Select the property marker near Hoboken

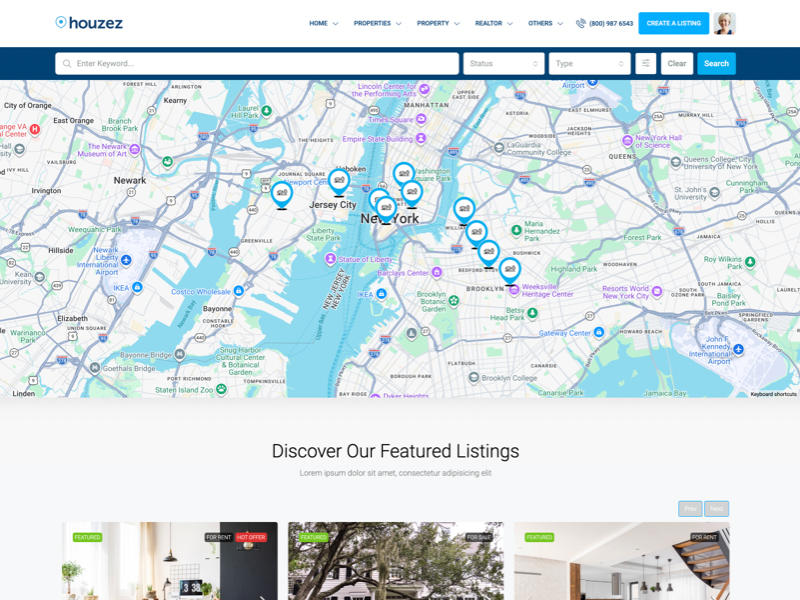point(339,182)
